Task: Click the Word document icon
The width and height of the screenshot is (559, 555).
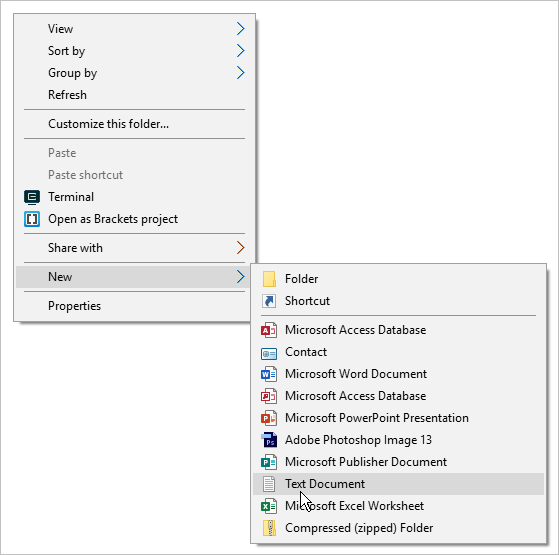Action: 269,374
